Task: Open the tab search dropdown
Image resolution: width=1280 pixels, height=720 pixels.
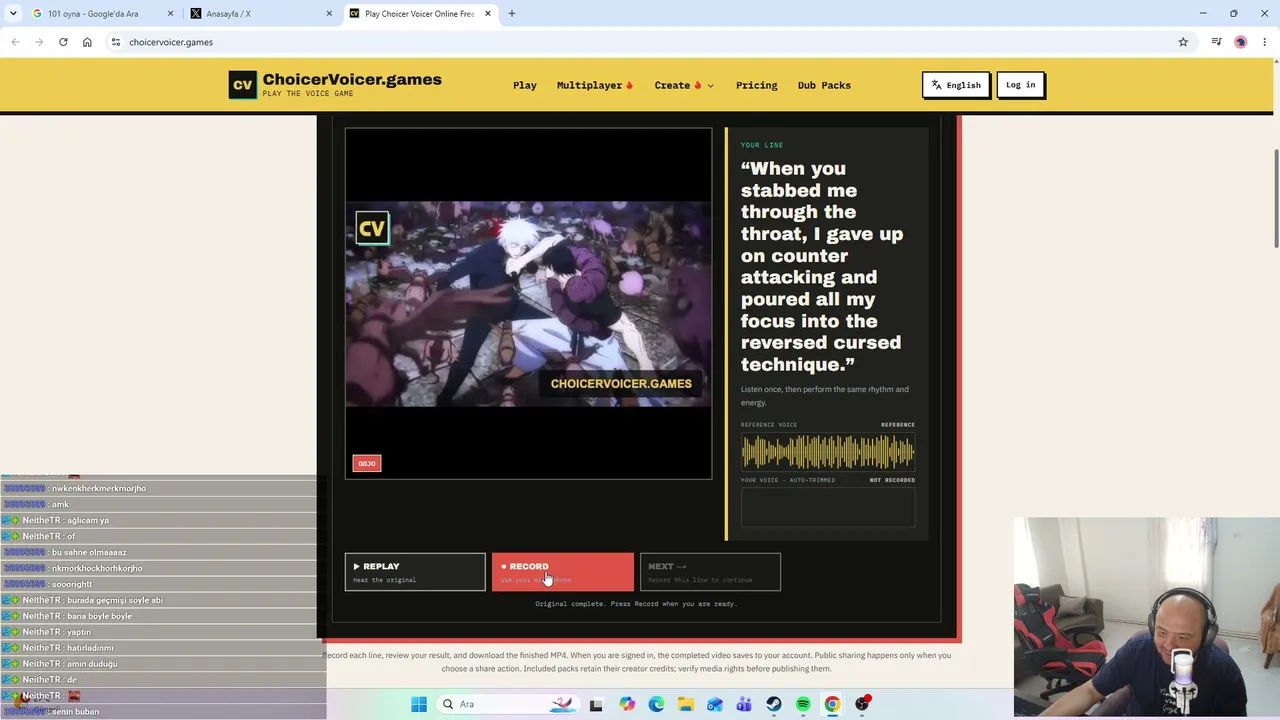Action: (13, 14)
